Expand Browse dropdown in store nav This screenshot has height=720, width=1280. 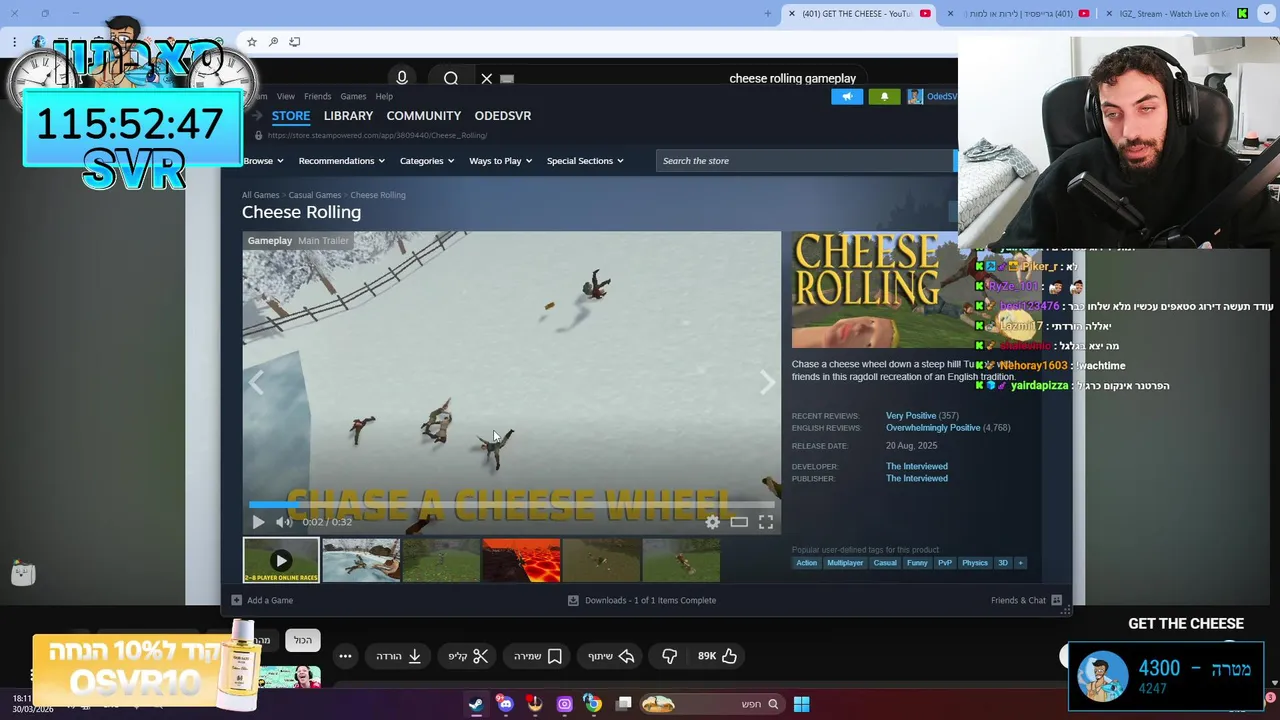(263, 161)
